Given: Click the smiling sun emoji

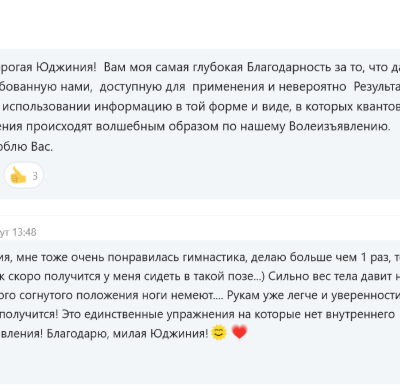Looking at the screenshot, I should (x=219, y=333).
